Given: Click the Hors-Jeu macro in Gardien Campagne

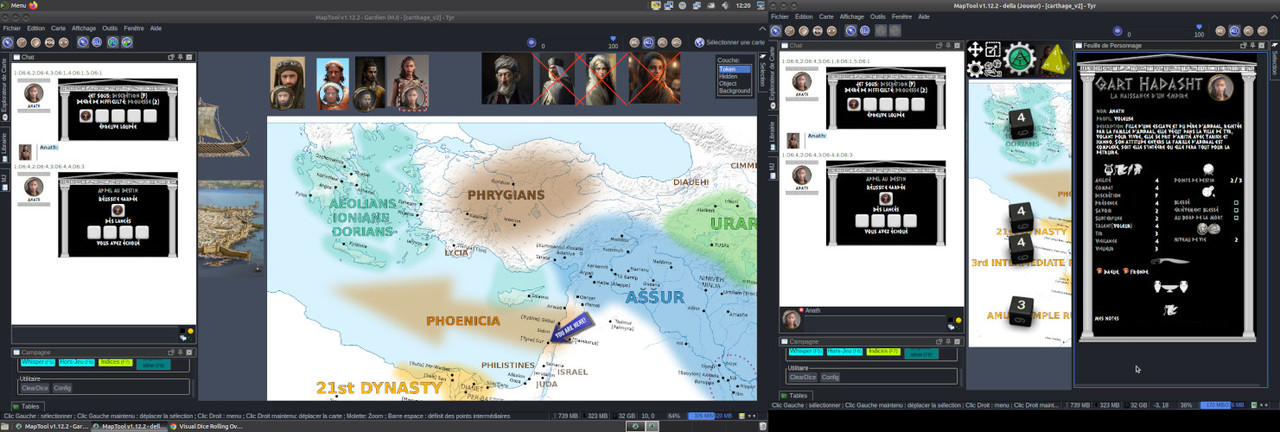Looking at the screenshot, I should [x=77, y=362].
